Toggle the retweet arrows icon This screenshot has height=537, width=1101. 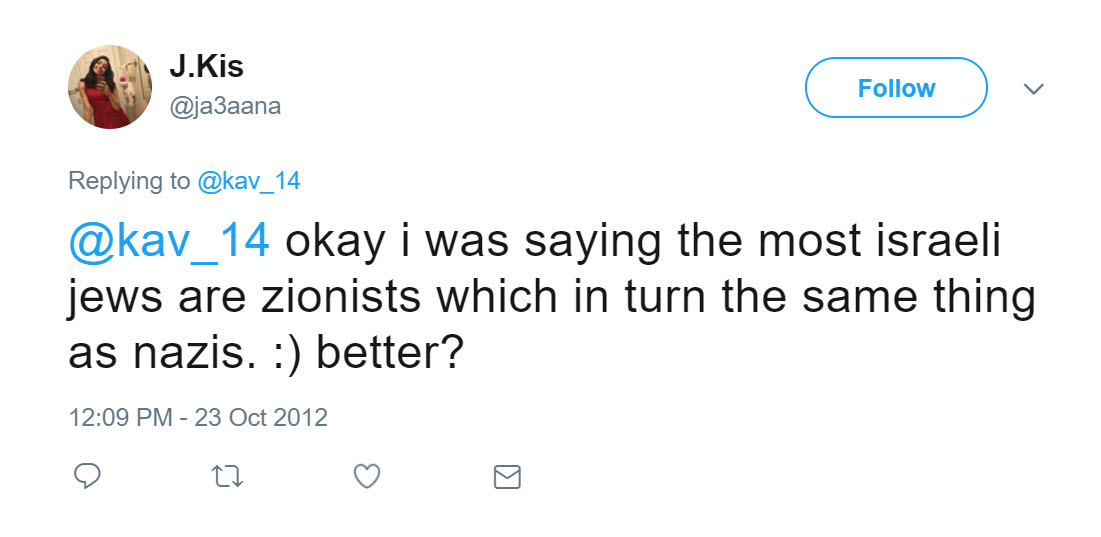(227, 476)
